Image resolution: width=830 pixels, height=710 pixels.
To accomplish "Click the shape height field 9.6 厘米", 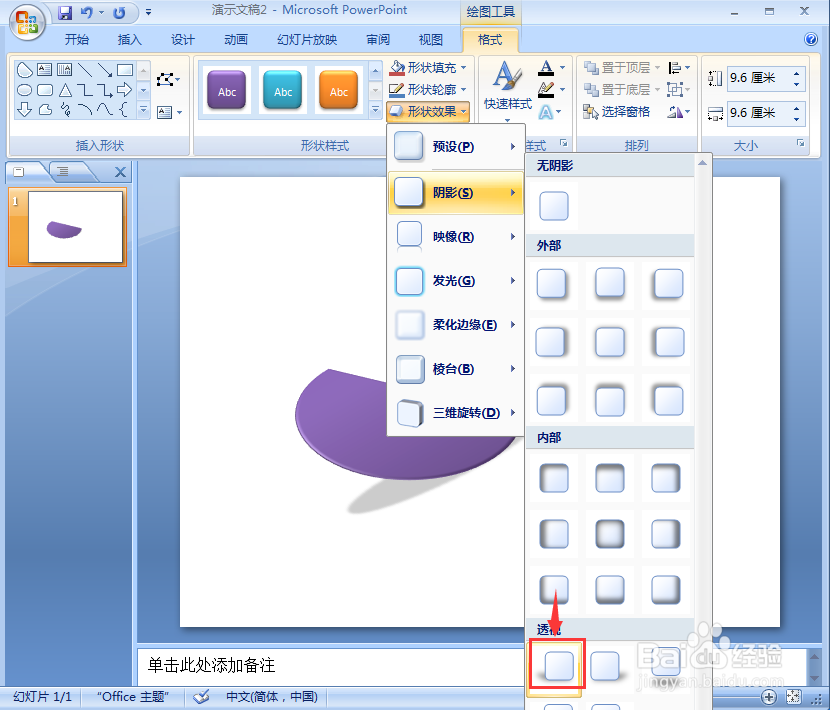I will [x=759, y=78].
